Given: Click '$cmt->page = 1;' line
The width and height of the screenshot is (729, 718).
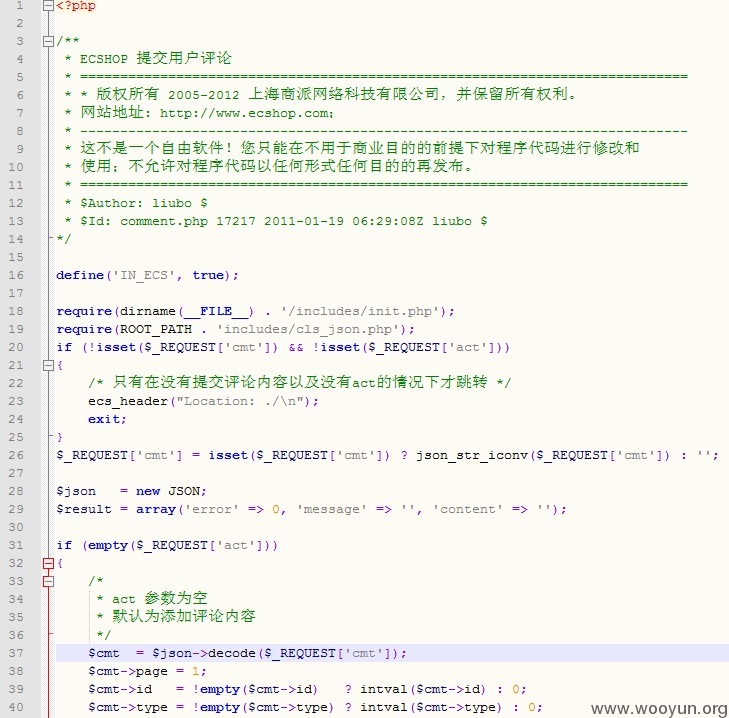Looking at the screenshot, I should pos(147,671).
